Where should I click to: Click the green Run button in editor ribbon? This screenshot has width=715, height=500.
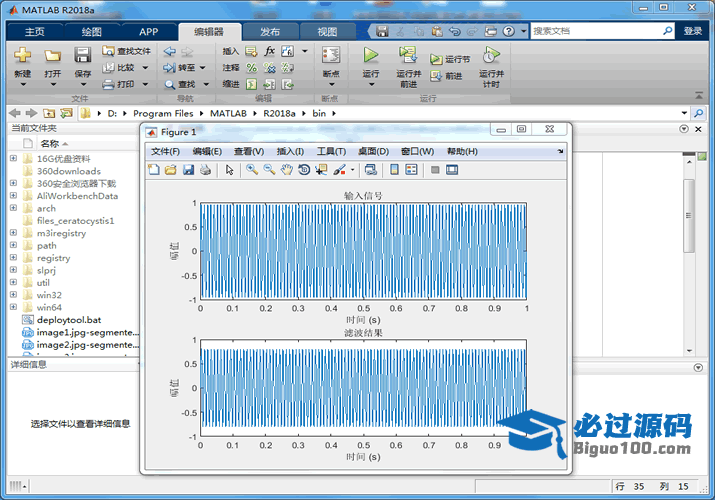click(x=371, y=56)
